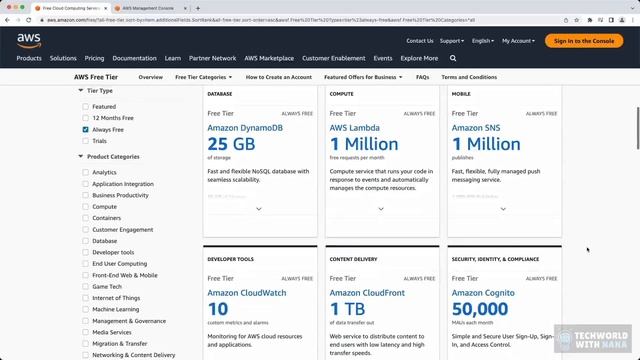Open Amazon DynamoDB offer link
This screenshot has height=360, width=640.
pyautogui.click(x=245, y=128)
